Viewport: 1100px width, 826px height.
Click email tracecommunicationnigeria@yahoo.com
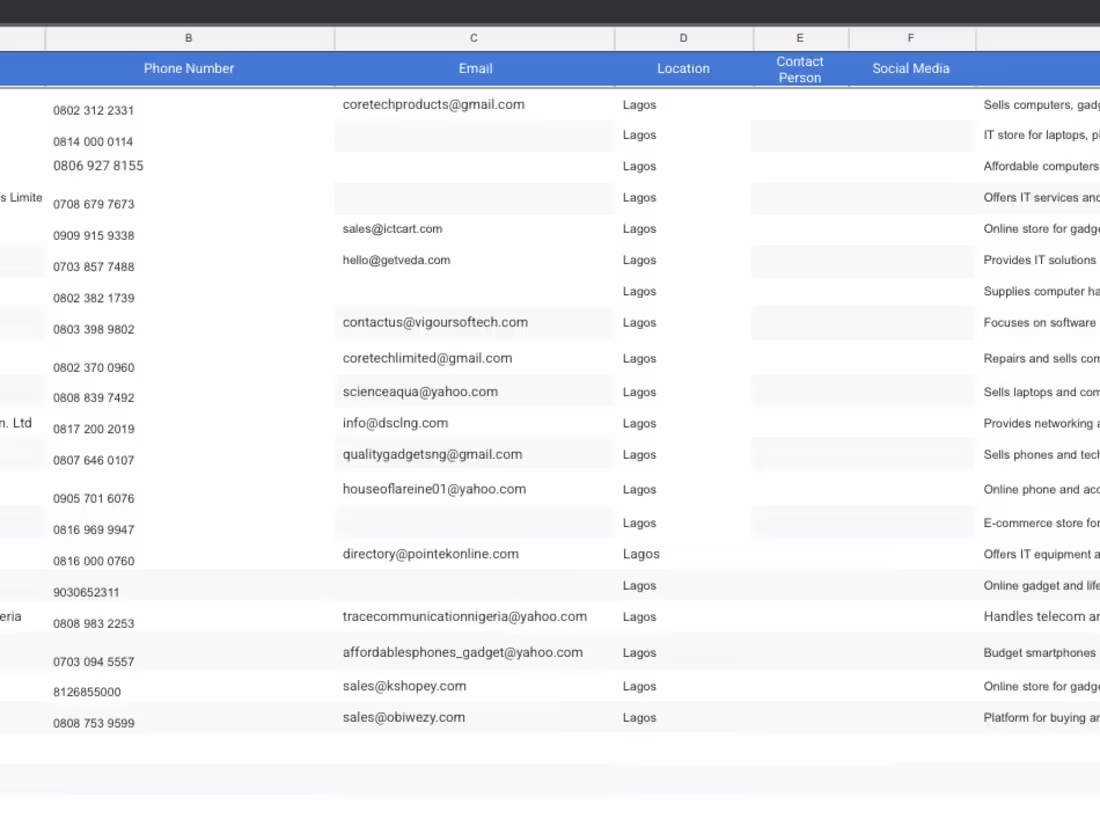tap(464, 616)
